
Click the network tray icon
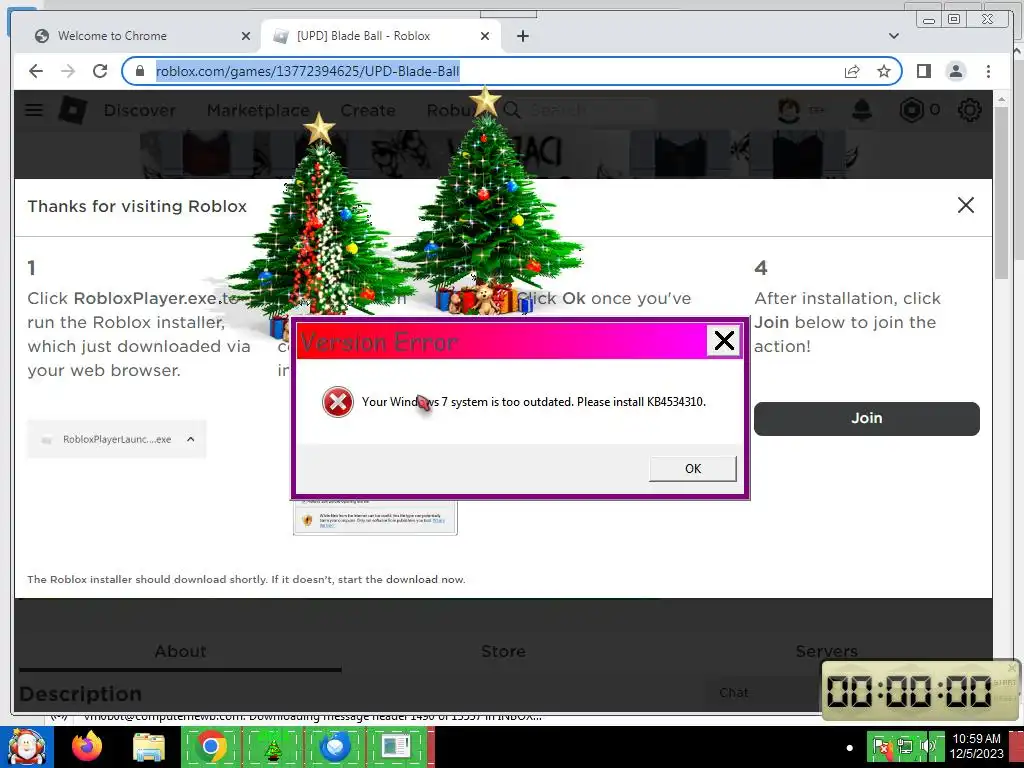(905, 746)
